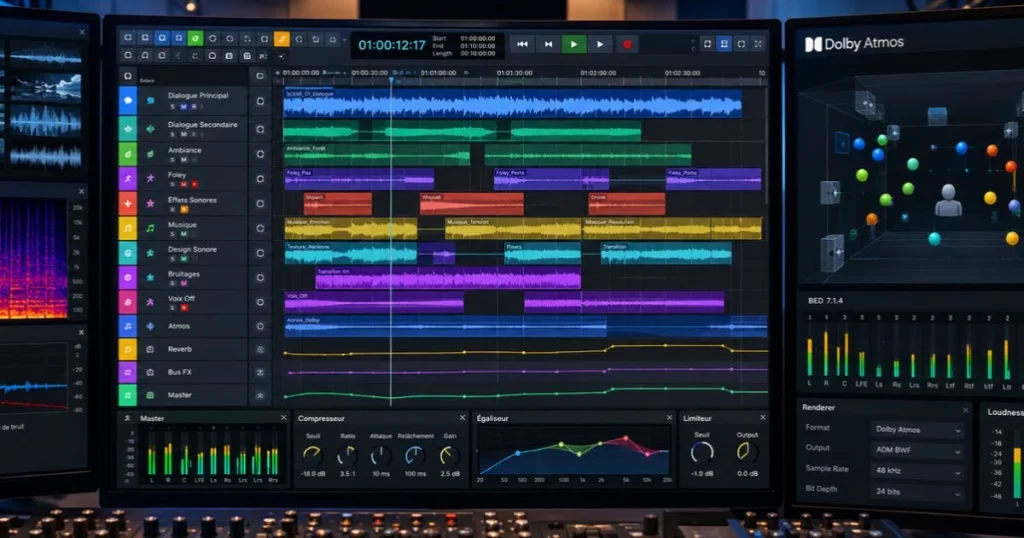Click the orange highlighted button in top toolbar
1024x538 pixels.
(x=281, y=39)
